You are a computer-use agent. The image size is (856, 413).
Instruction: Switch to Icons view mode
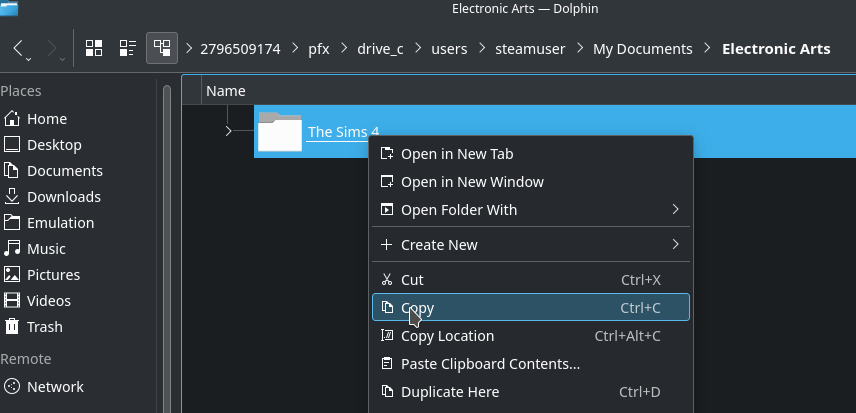pos(94,48)
